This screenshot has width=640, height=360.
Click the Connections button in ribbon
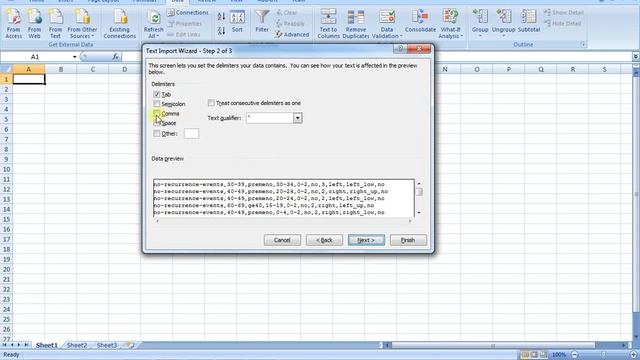coord(188,13)
